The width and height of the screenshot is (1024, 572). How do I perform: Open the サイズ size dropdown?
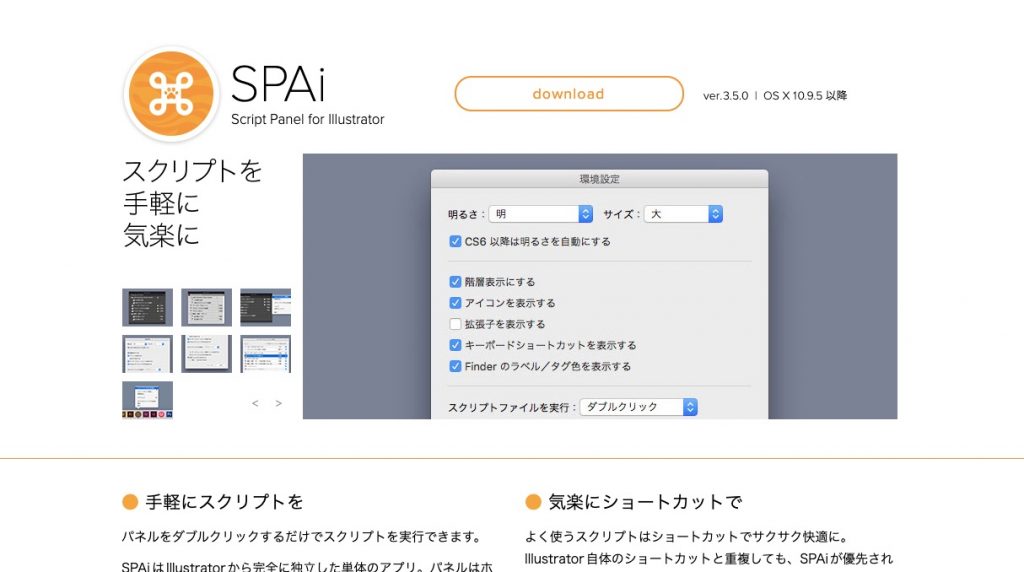683,214
